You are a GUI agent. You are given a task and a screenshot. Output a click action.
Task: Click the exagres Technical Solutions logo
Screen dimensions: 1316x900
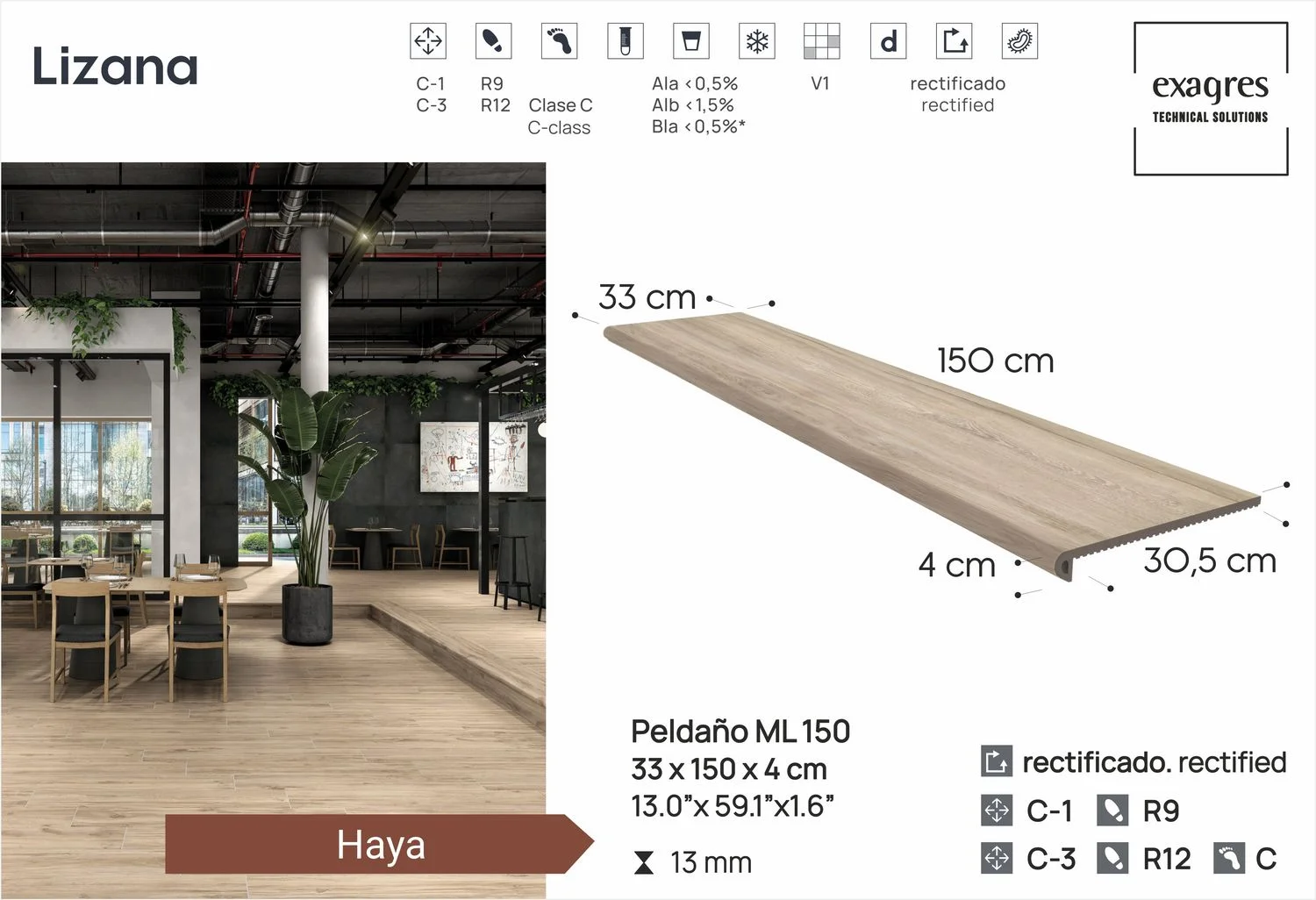pyautogui.click(x=1211, y=98)
